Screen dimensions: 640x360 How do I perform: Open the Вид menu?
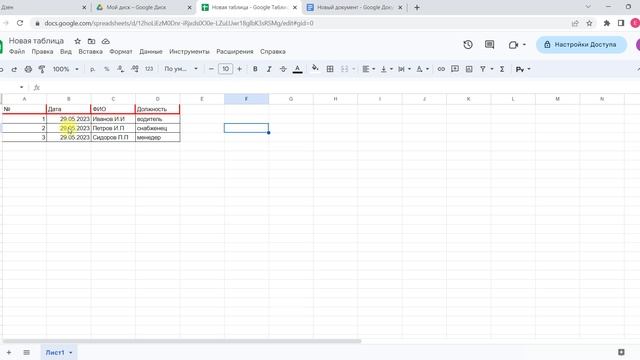coord(66,51)
